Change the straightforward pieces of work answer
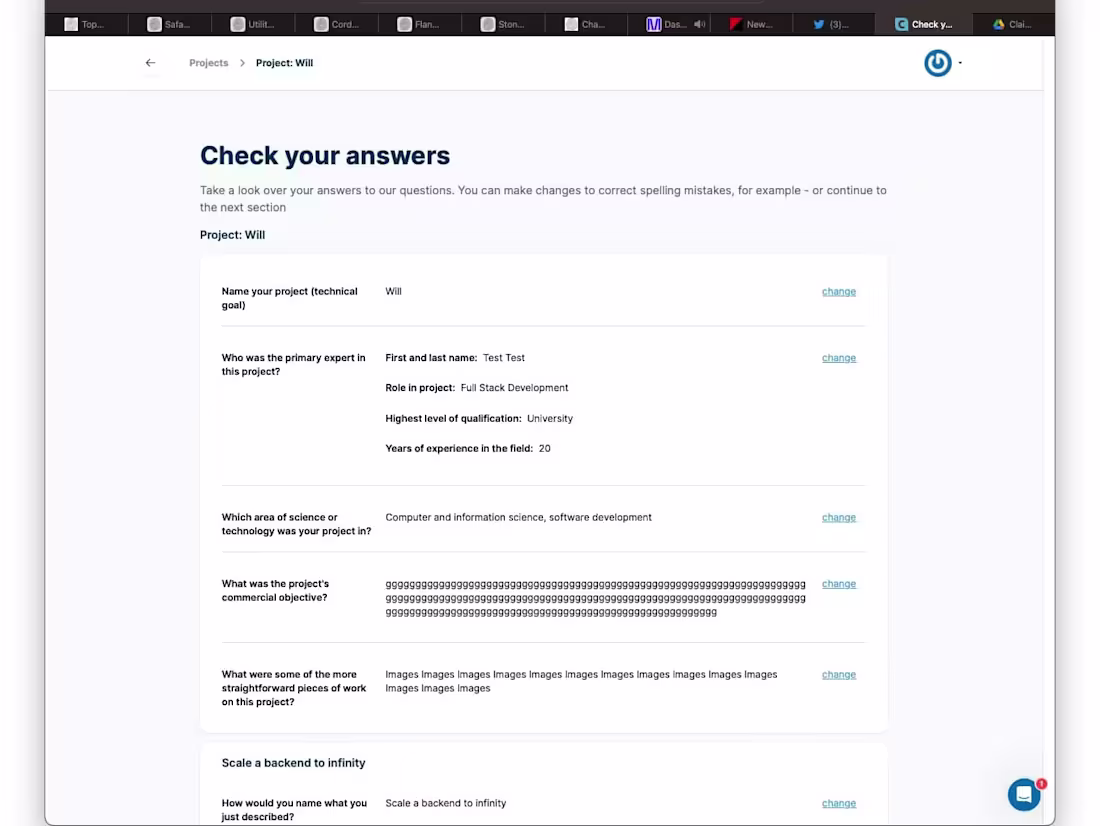This screenshot has height=826, width=1100. [x=838, y=674]
